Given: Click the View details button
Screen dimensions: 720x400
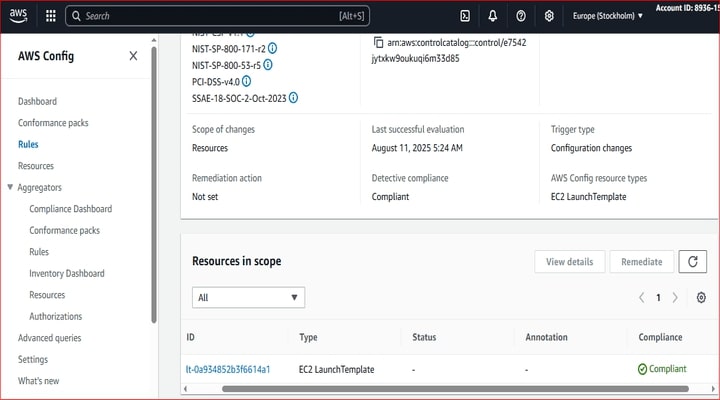Looking at the screenshot, I should [x=569, y=262].
